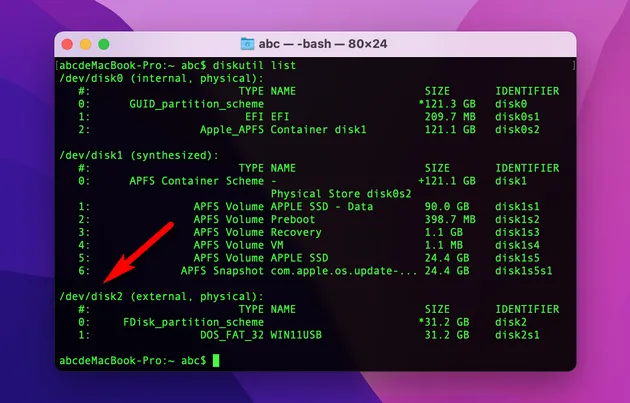Click the '1.1 MB' size value
Viewport: 630px width, 403px height.
point(444,245)
